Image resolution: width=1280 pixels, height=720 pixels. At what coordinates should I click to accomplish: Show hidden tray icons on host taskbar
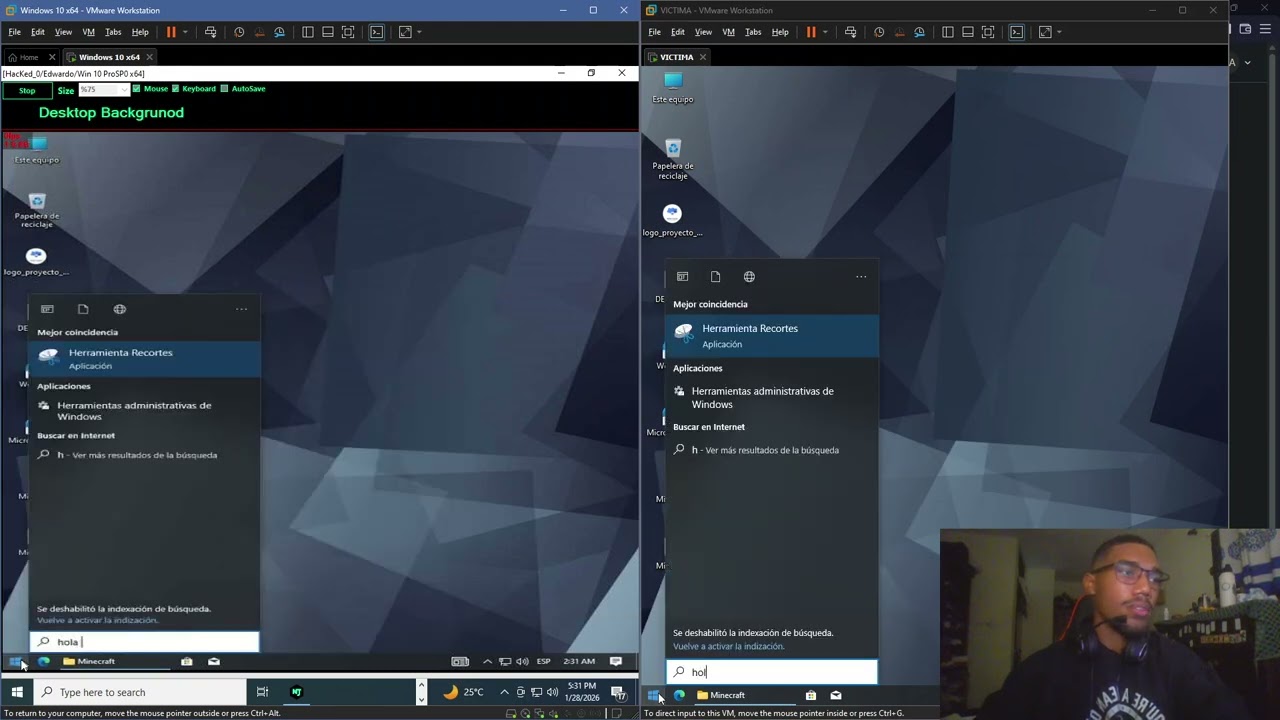504,692
